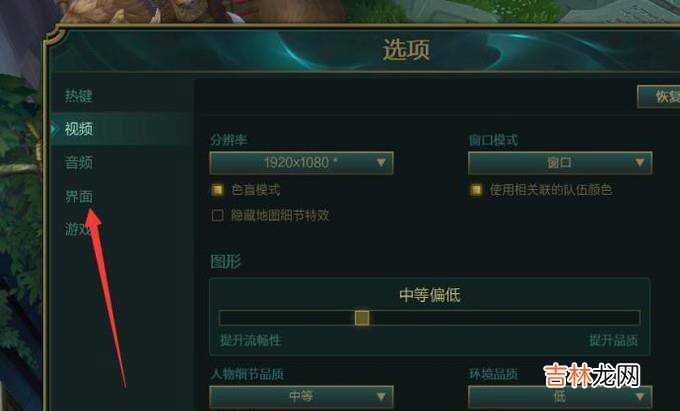Viewport: 680px width, 411px height.
Task: Open the 界面 interface settings tab
Action: tap(78, 196)
